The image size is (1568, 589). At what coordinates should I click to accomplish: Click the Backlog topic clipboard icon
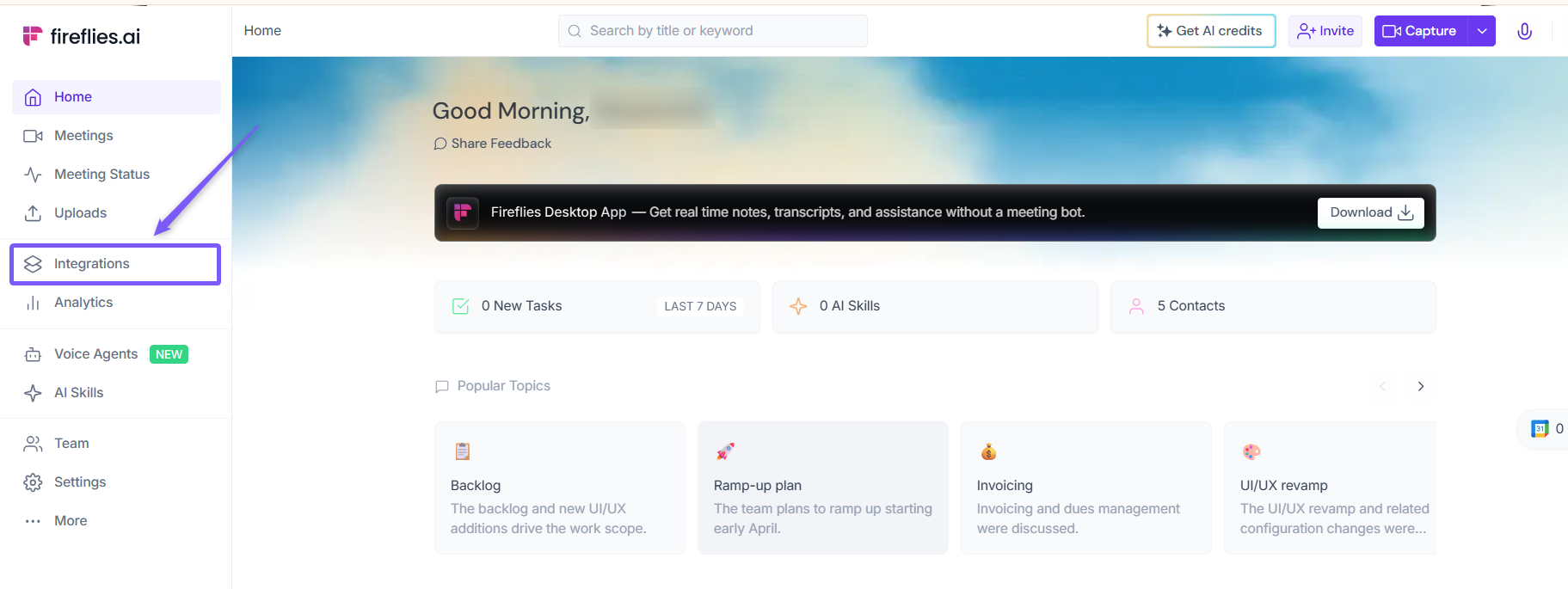pyautogui.click(x=463, y=451)
